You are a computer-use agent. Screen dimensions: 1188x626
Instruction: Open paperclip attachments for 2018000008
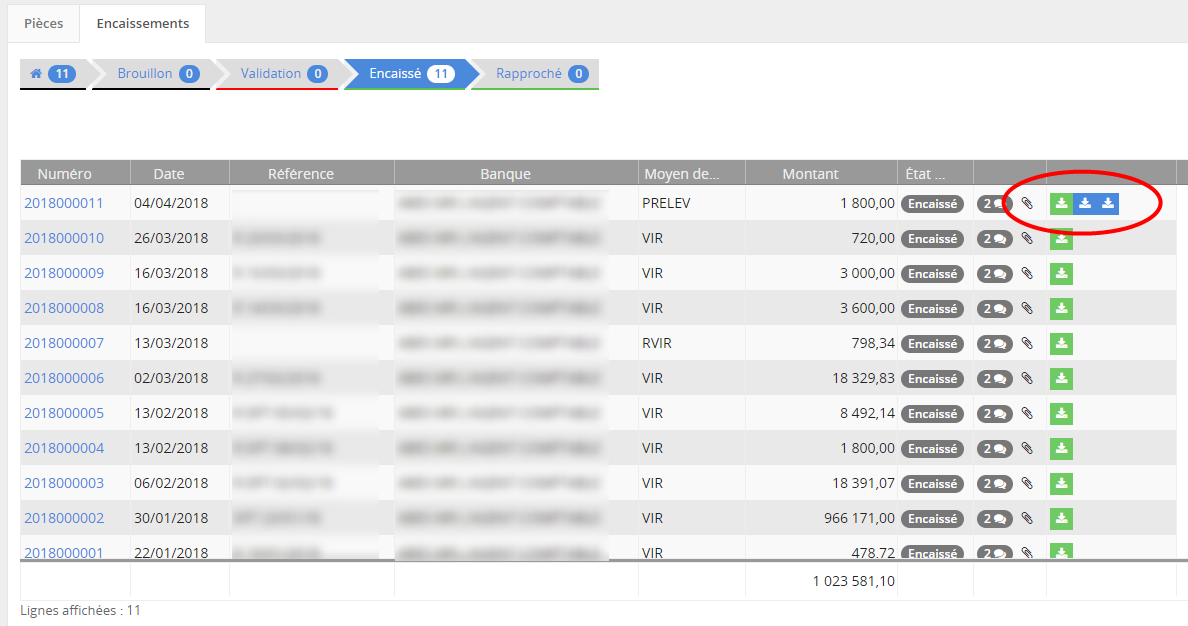point(1026,309)
